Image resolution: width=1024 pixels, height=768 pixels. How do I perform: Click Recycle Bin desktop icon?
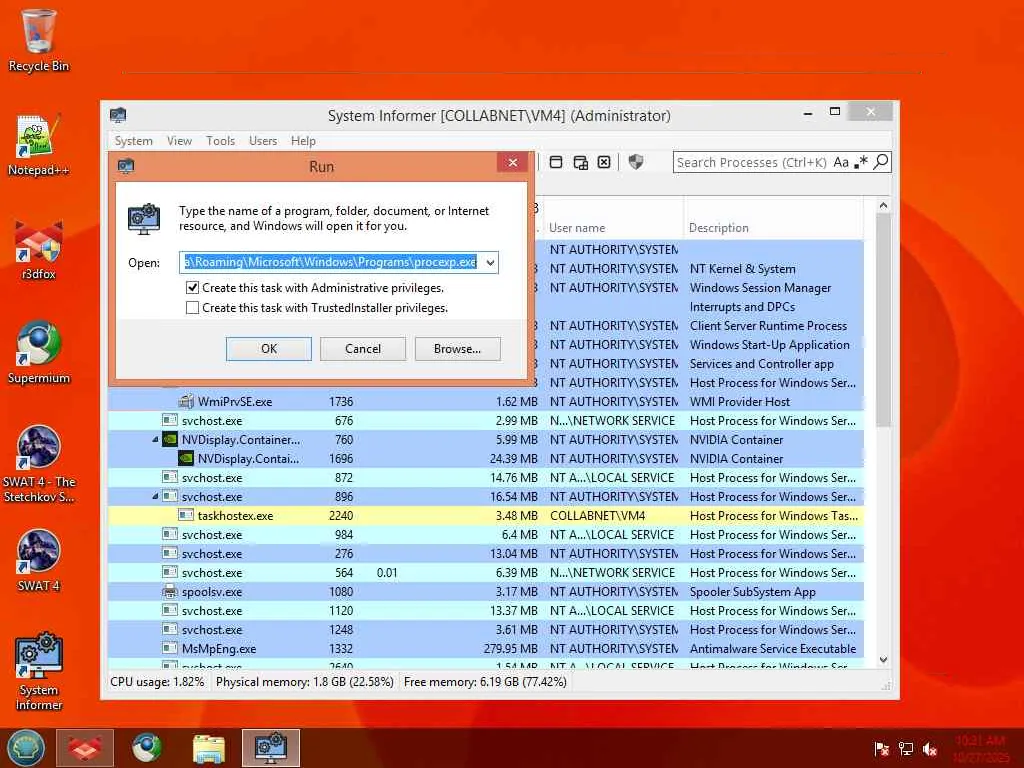[x=39, y=40]
